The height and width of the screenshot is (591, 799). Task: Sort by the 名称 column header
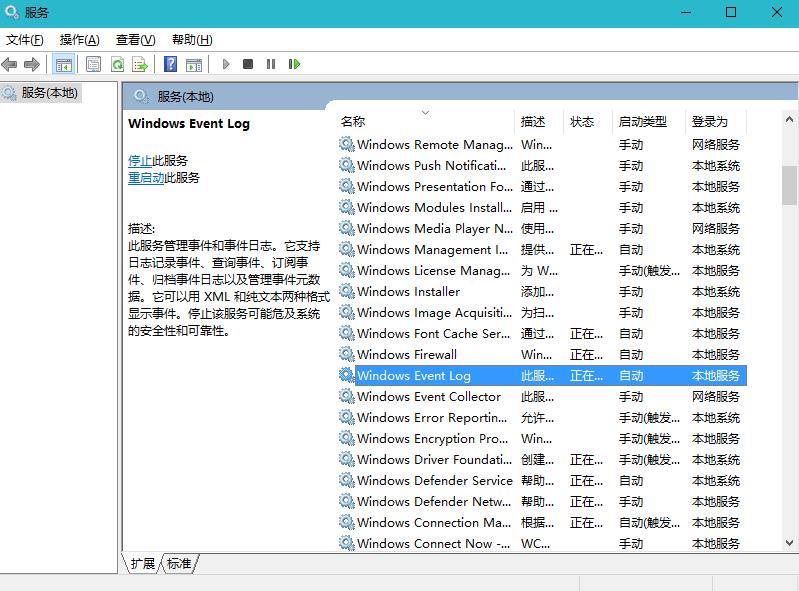353,122
